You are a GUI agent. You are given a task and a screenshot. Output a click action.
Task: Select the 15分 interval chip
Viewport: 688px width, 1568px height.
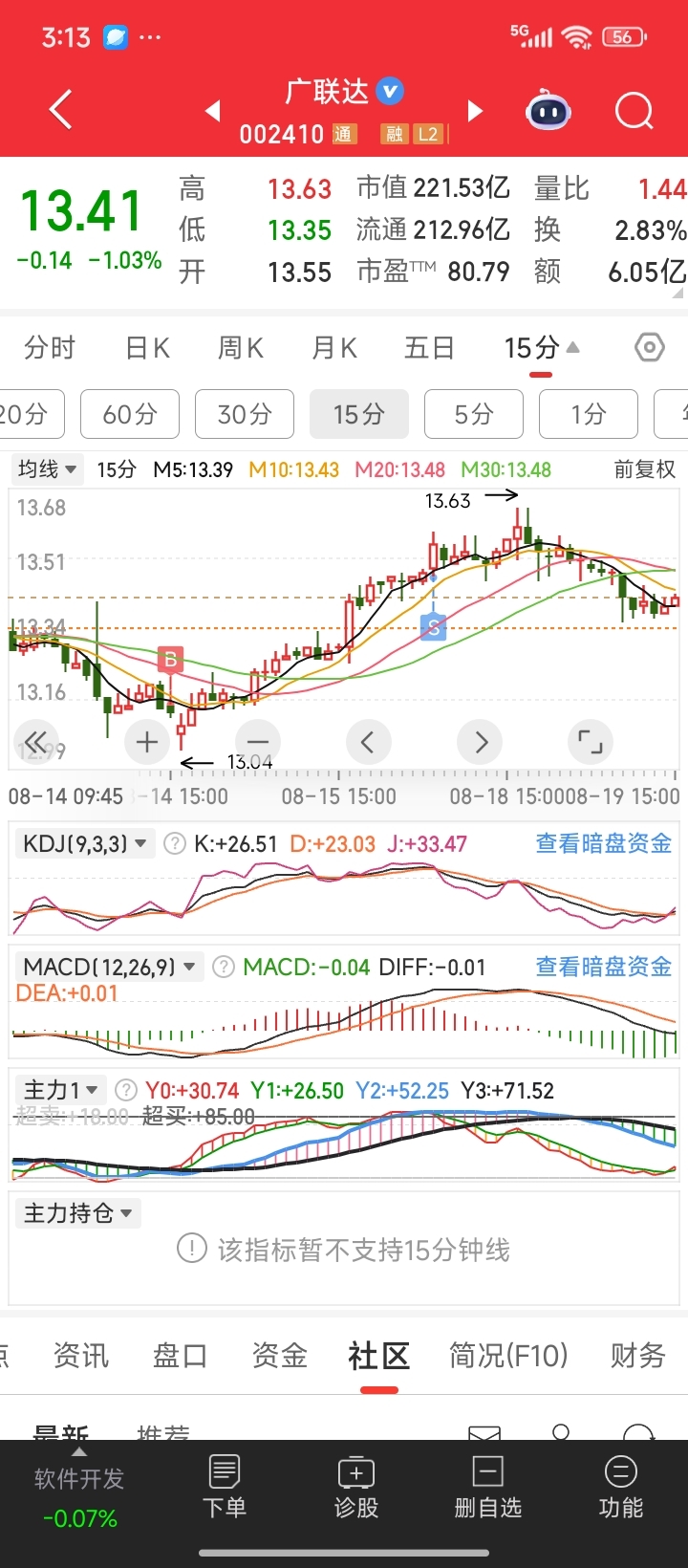pos(359,414)
